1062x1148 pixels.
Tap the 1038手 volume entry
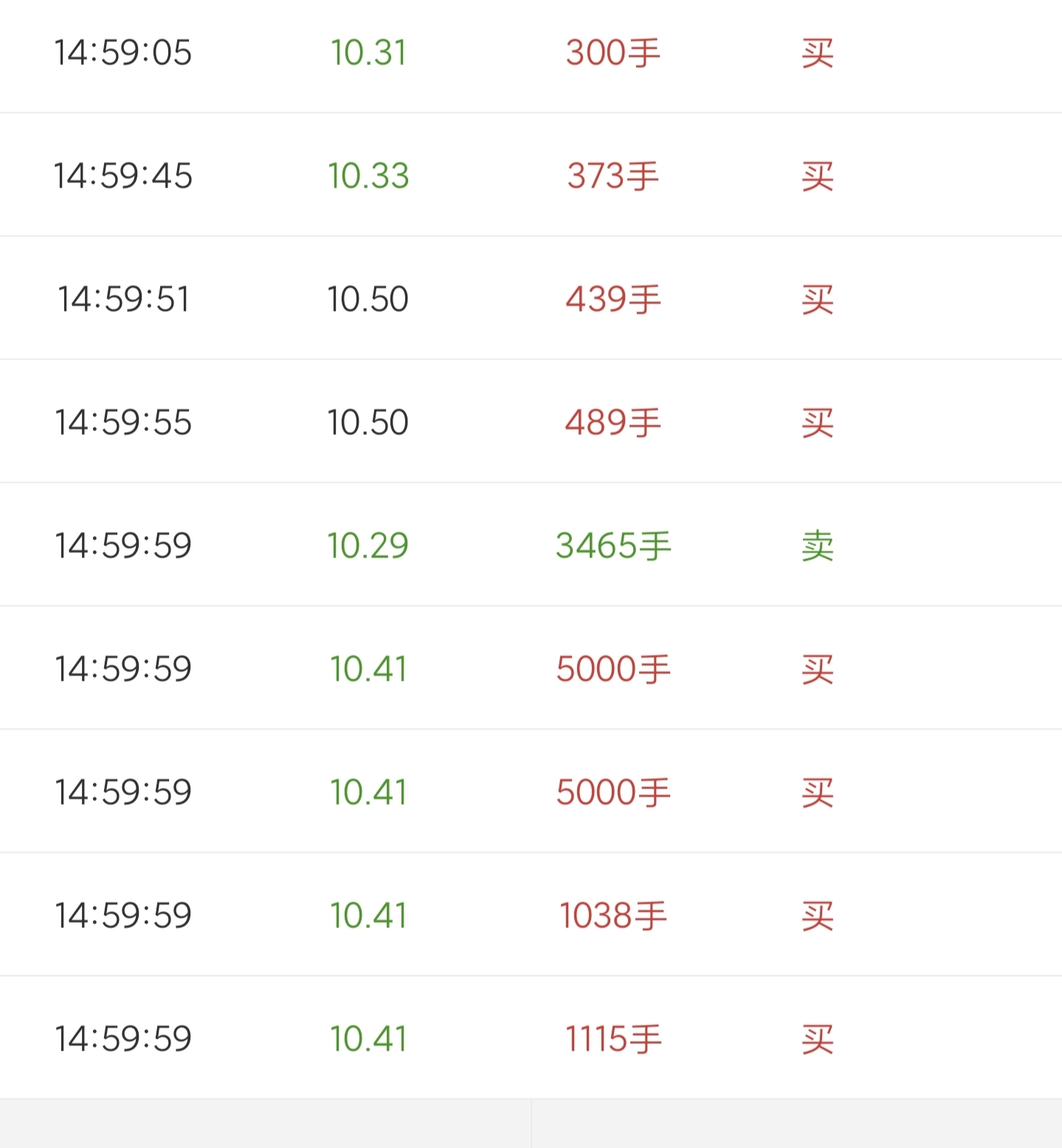pos(613,916)
